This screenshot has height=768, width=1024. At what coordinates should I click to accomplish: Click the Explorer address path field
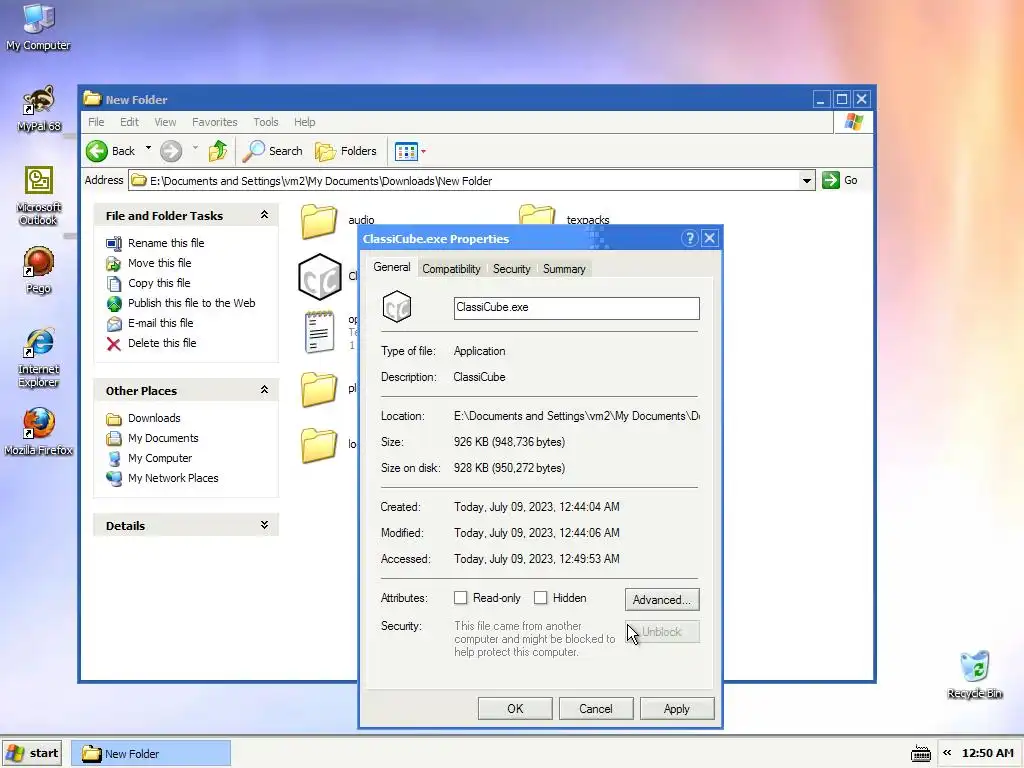[464, 181]
